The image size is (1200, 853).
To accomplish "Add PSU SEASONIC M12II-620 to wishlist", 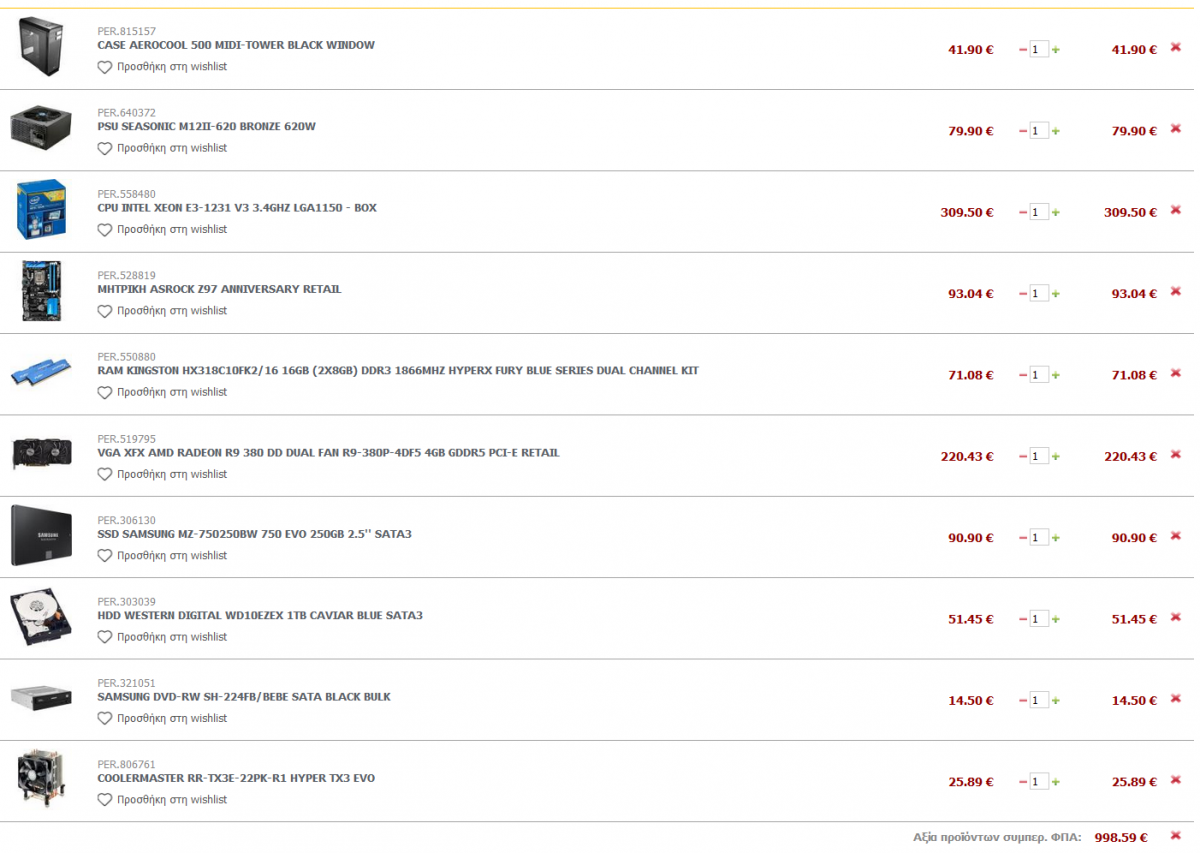I will click(x=162, y=148).
